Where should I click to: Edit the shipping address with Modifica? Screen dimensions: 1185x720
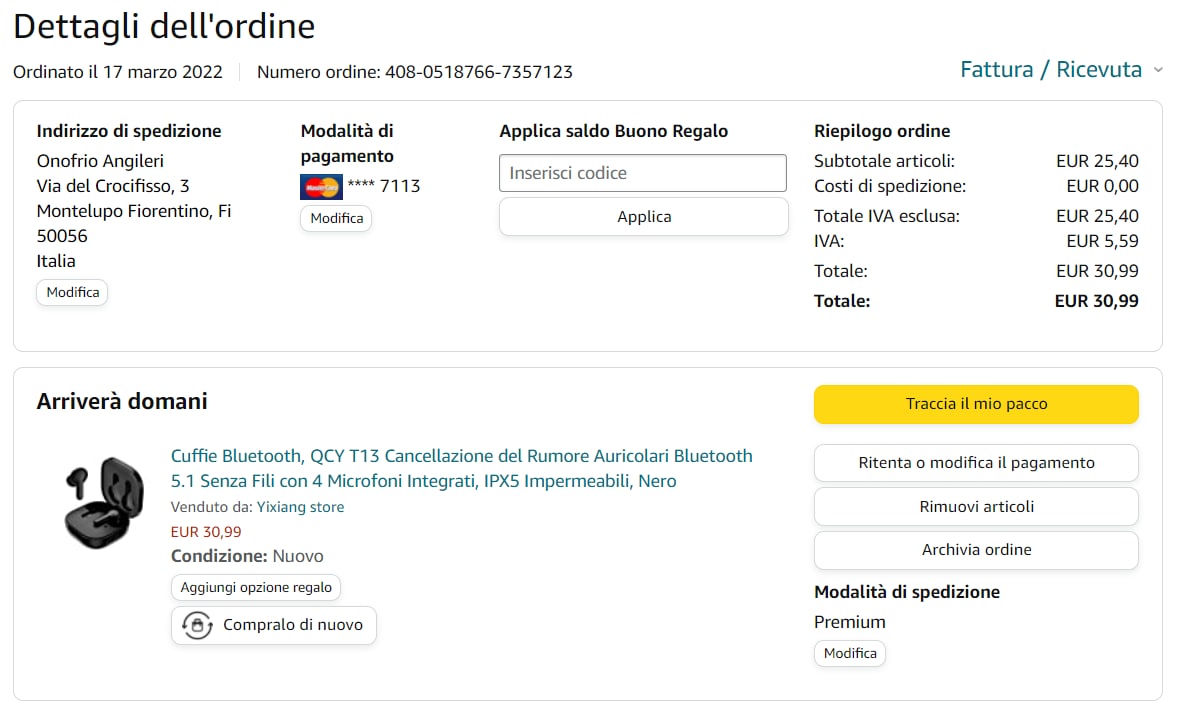coord(73,292)
